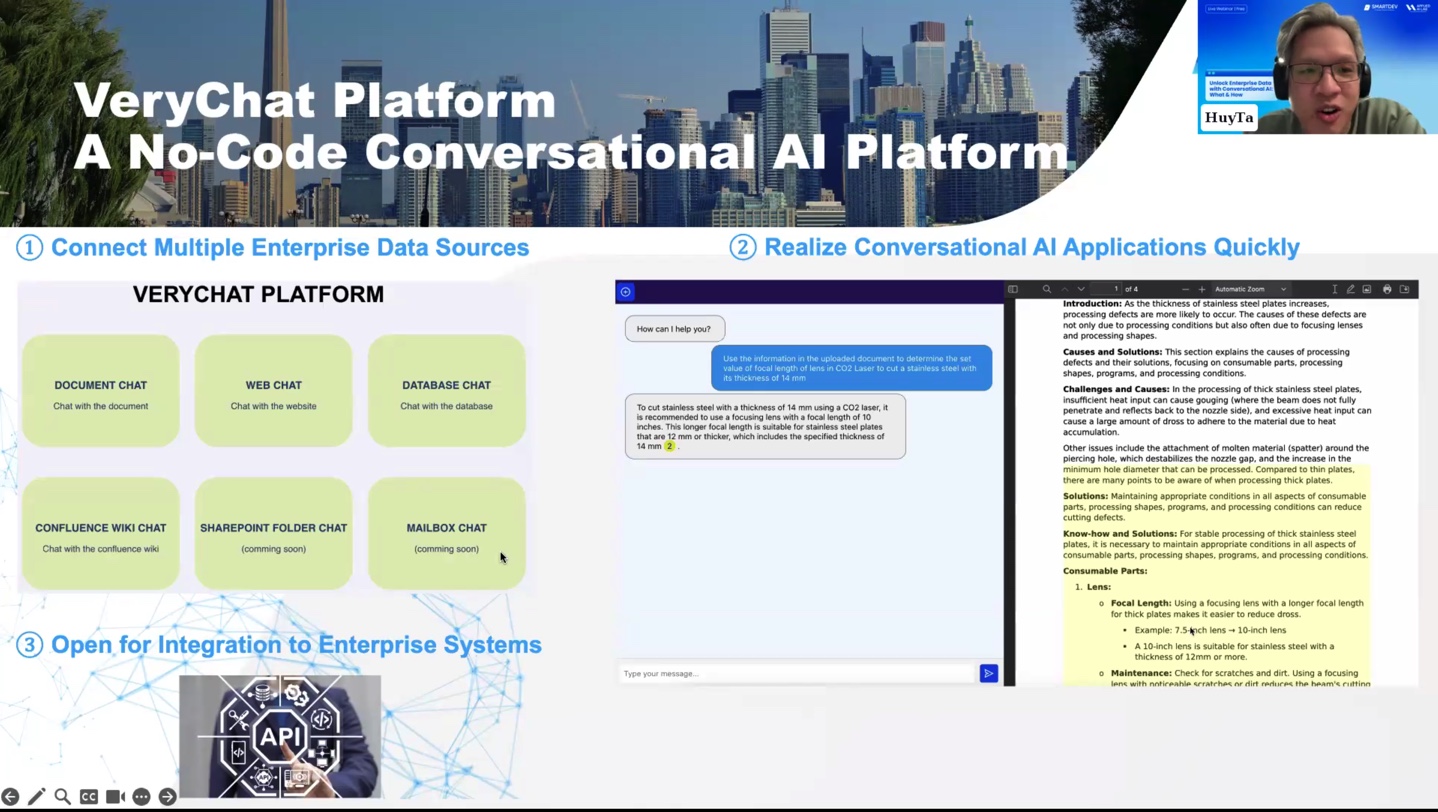The height and width of the screenshot is (812, 1438).
Task: Open the Web Chat card
Action: point(273,391)
